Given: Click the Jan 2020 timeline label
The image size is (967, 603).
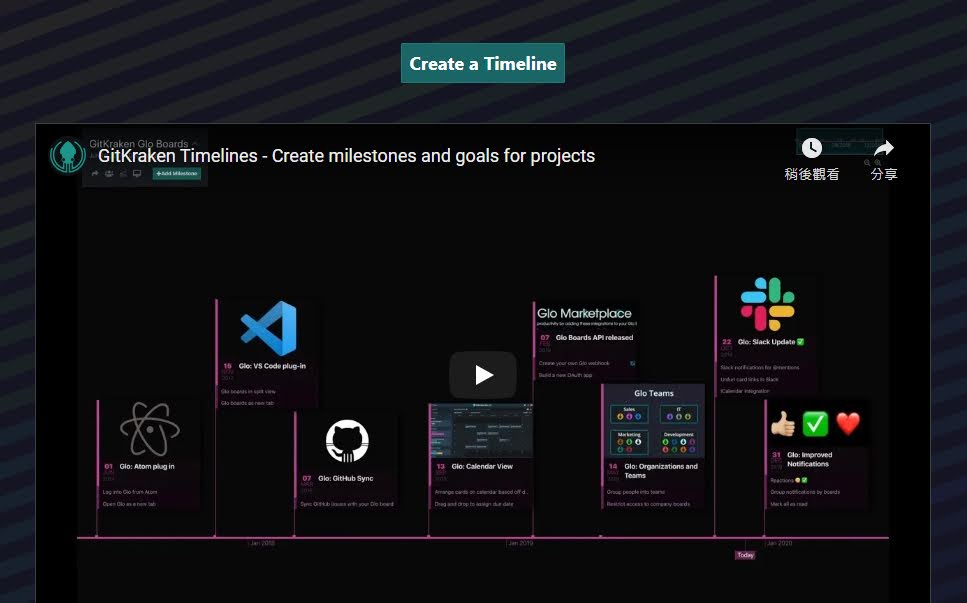Looking at the screenshot, I should pos(779,543).
